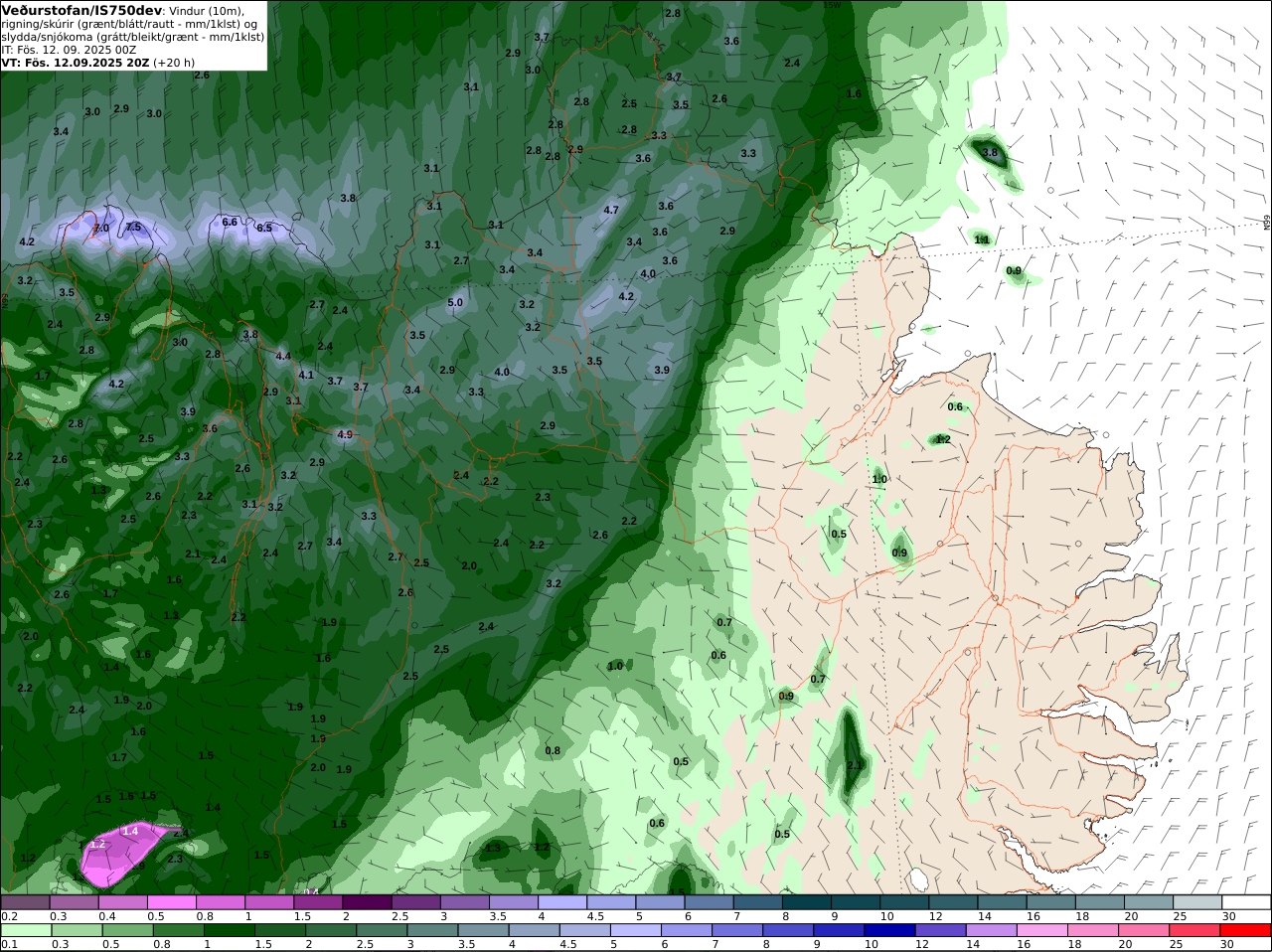Select the 'VT: Fös. 12.09.2025 20Z' valid-time line
Viewport: 1272px width, 952px height.
[76, 62]
